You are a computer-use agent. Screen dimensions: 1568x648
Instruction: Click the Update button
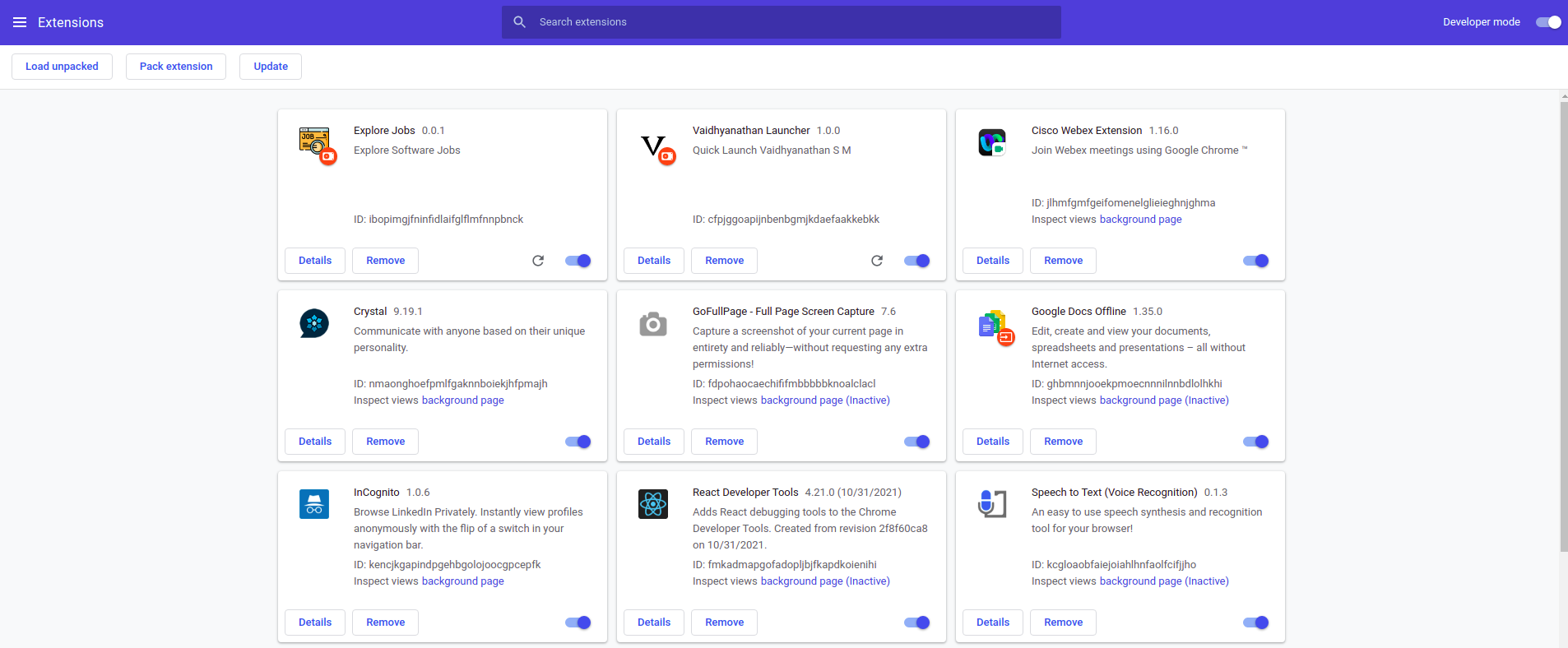271,67
